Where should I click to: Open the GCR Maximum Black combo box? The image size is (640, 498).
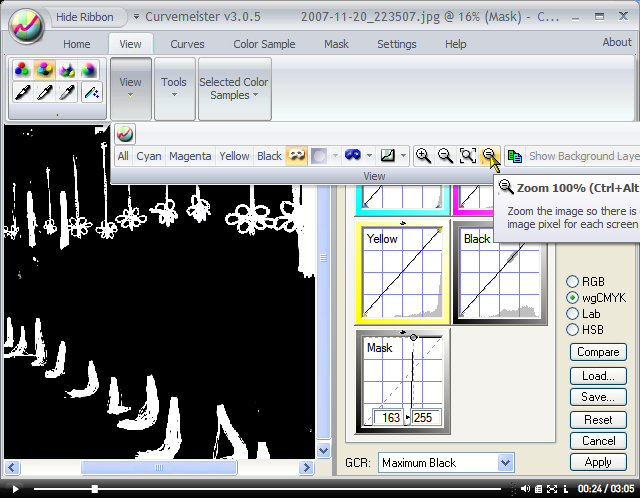(x=446, y=462)
